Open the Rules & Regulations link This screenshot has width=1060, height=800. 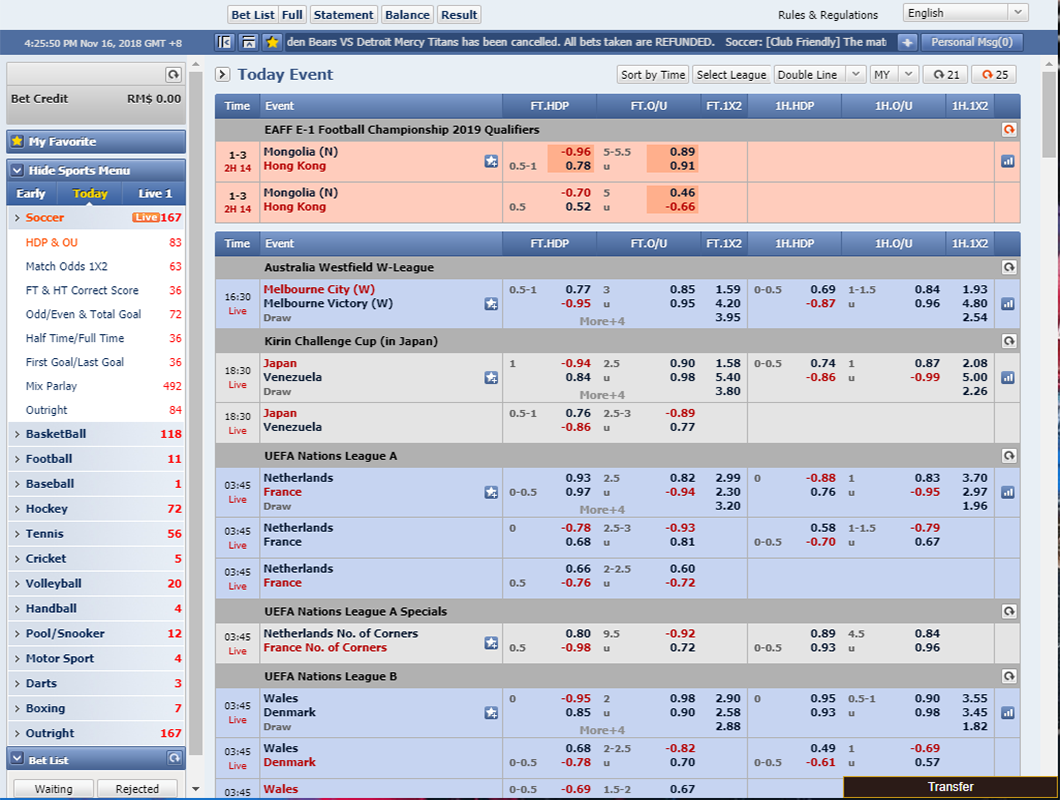(828, 15)
